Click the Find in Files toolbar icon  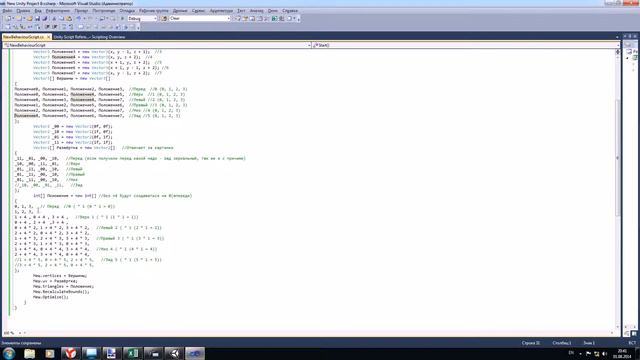point(164,18)
